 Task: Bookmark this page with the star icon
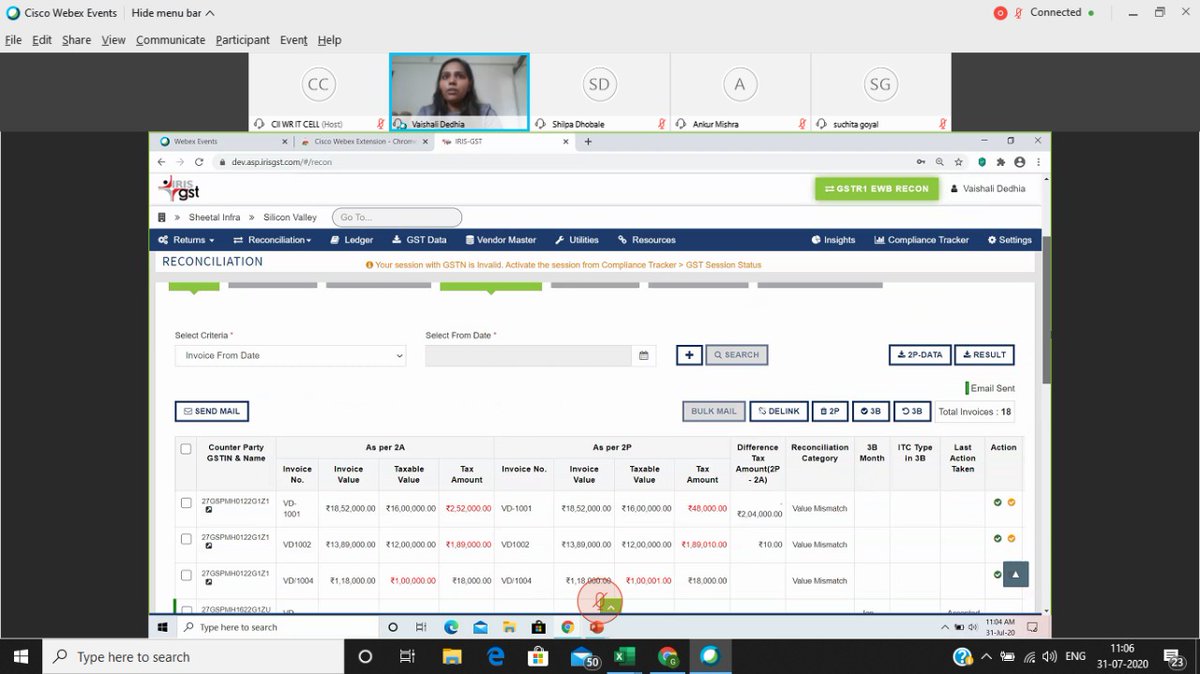point(958,161)
